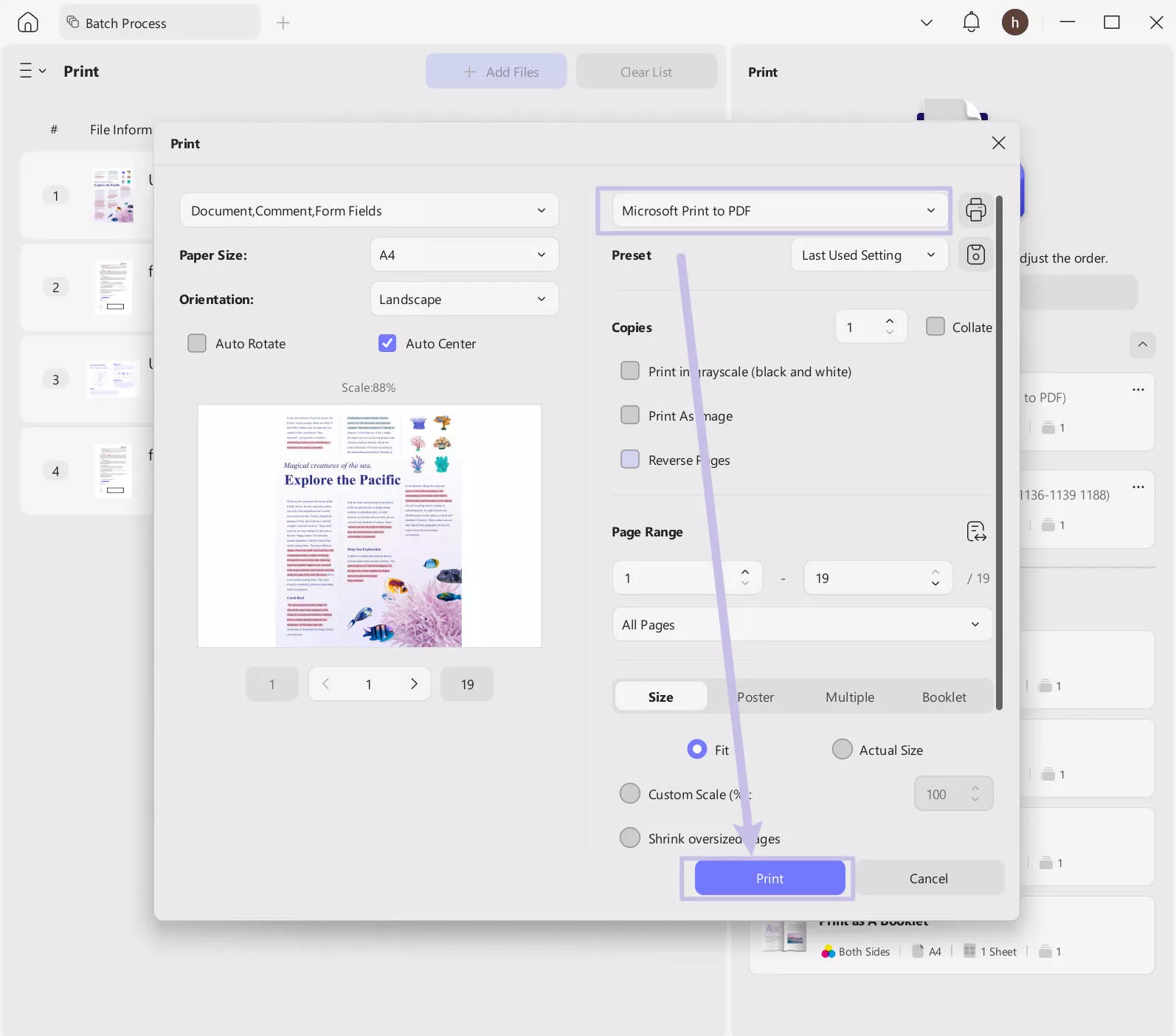Check Reverse Pages option
The height and width of the screenshot is (1036, 1176).
630,459
